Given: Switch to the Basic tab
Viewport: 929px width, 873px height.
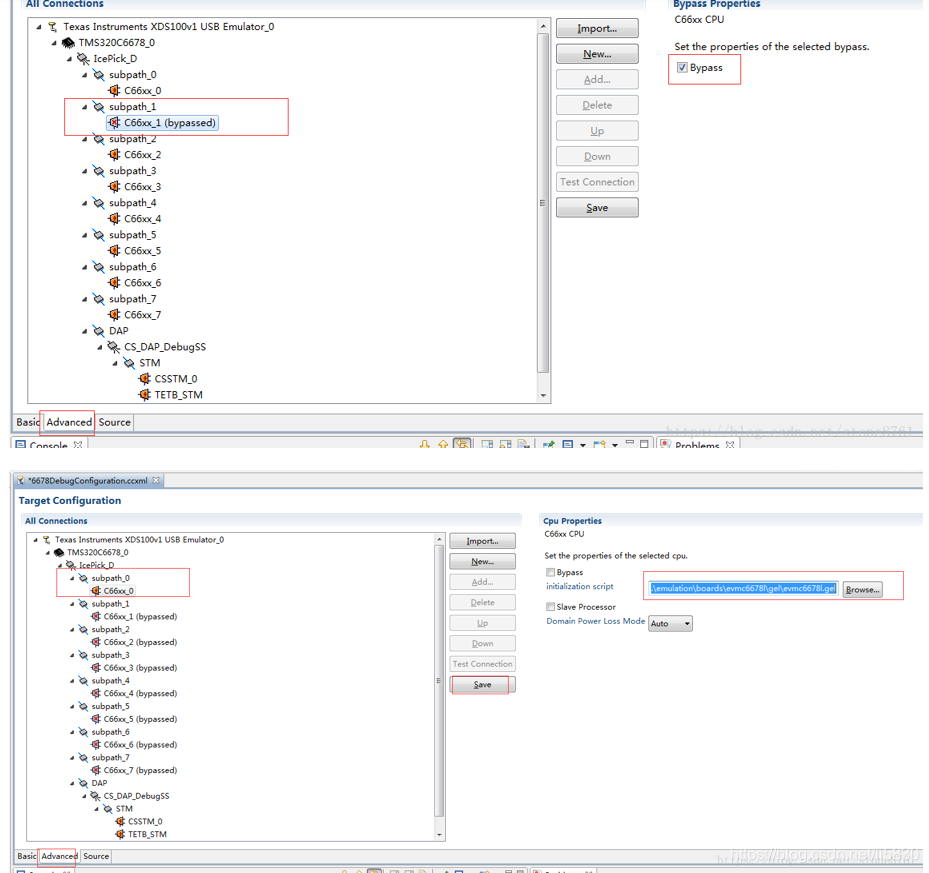Looking at the screenshot, I should (x=27, y=422).
